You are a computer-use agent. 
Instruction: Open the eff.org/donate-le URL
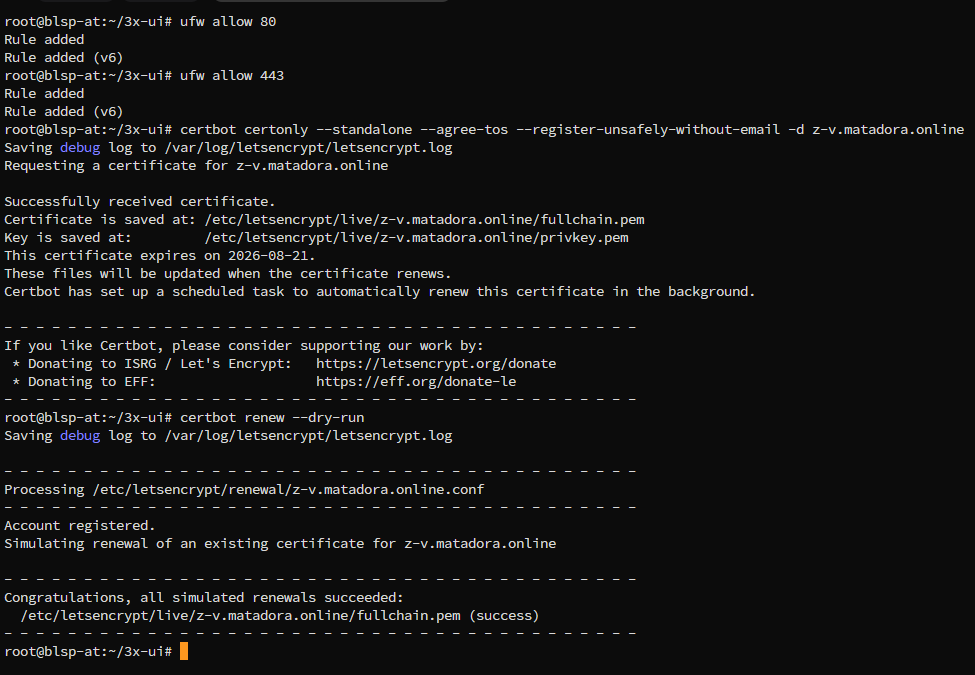416,382
